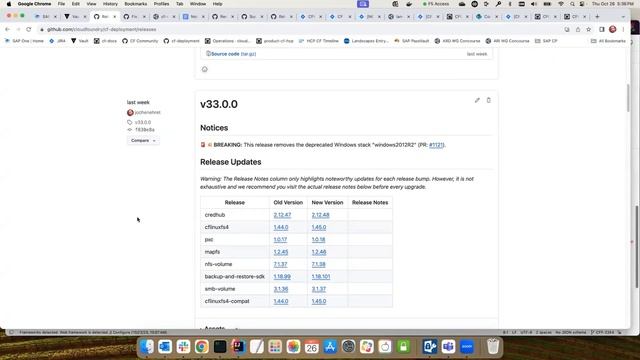
Task: Open the Vault bookmark
Action: tap(80, 41)
